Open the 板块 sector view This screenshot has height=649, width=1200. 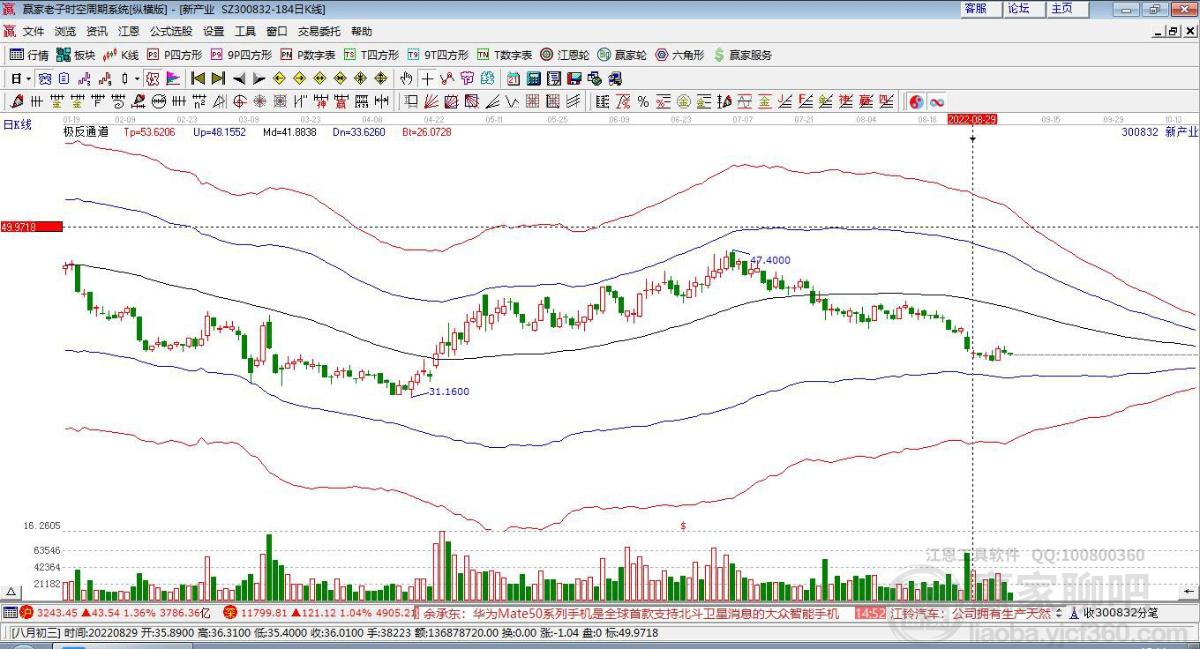point(76,55)
